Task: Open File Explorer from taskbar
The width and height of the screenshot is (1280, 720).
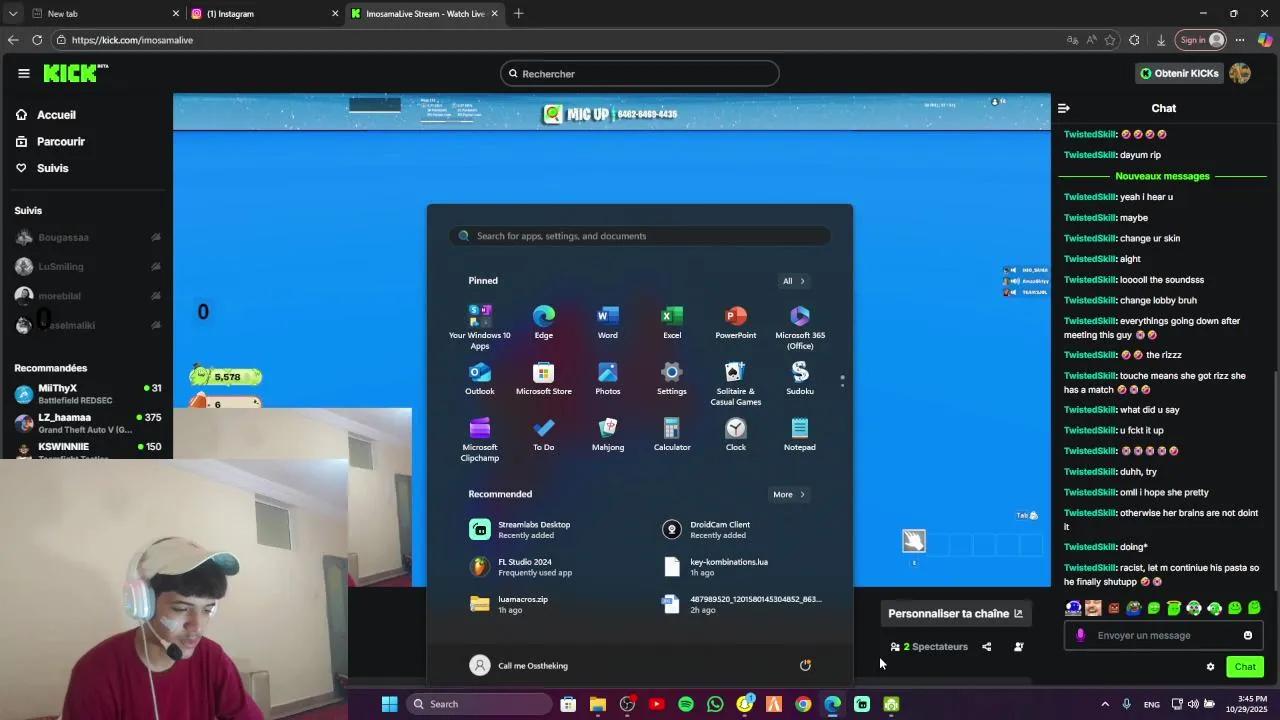Action: coord(597,704)
